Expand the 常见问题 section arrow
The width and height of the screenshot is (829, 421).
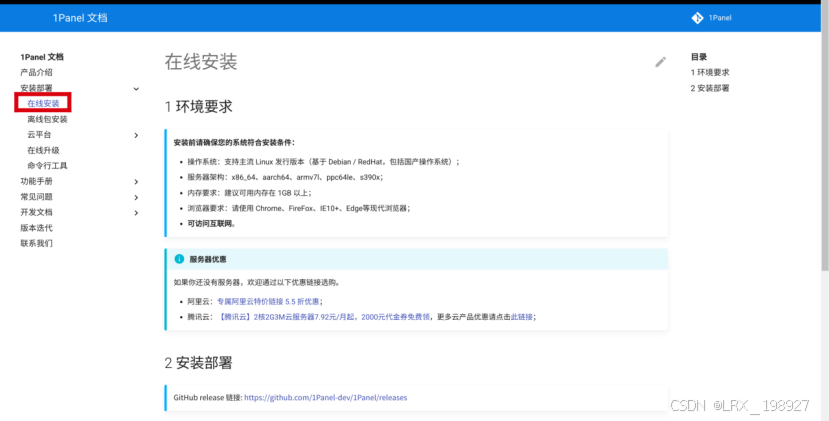[136, 197]
